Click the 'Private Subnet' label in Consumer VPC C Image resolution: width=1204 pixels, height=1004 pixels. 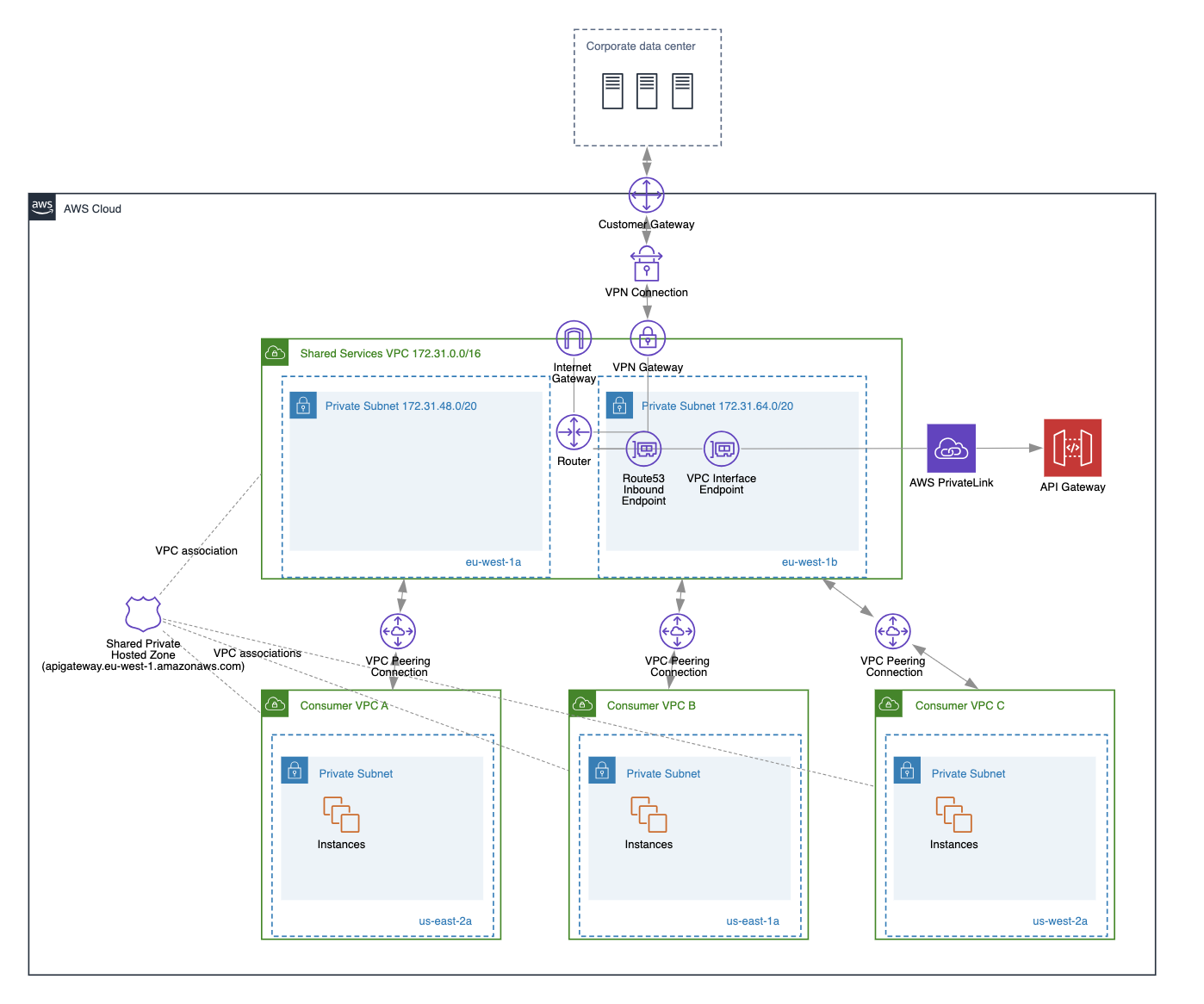pyautogui.click(x=968, y=773)
